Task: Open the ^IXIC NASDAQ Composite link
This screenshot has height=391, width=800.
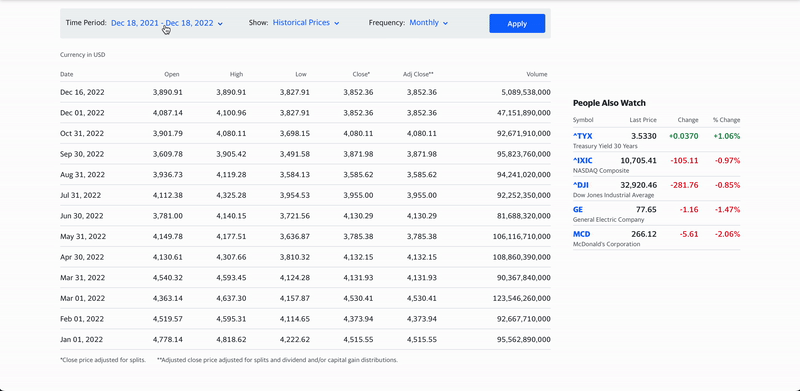Action: (x=583, y=161)
